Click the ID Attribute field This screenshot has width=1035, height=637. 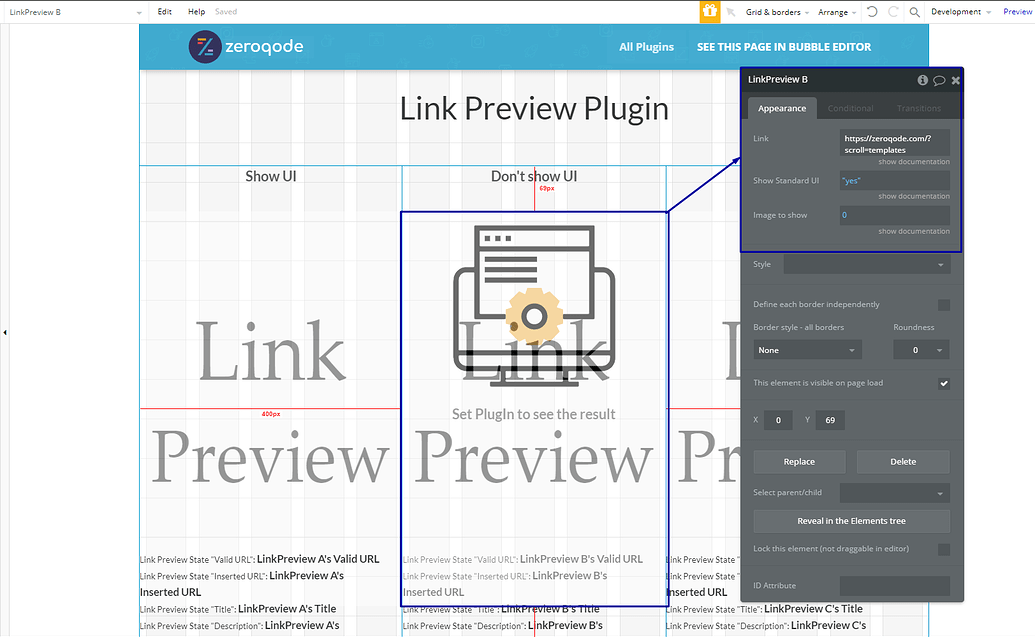click(894, 586)
